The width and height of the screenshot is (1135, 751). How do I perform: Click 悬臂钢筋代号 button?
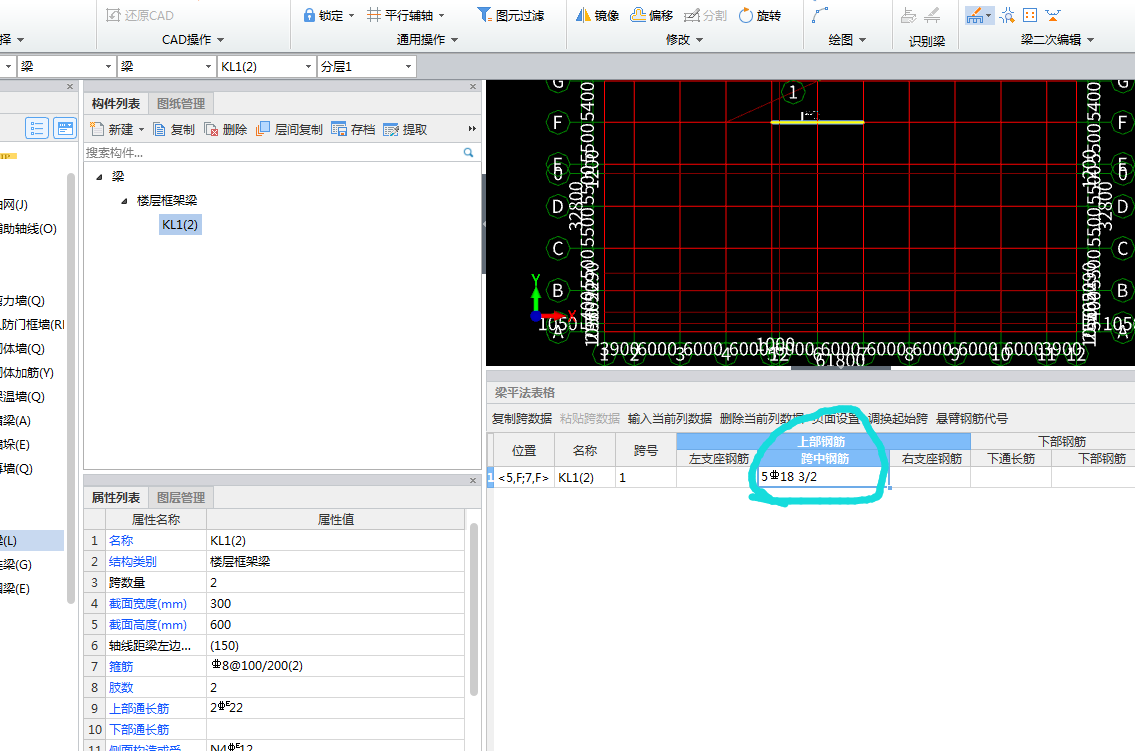[x=971, y=418]
